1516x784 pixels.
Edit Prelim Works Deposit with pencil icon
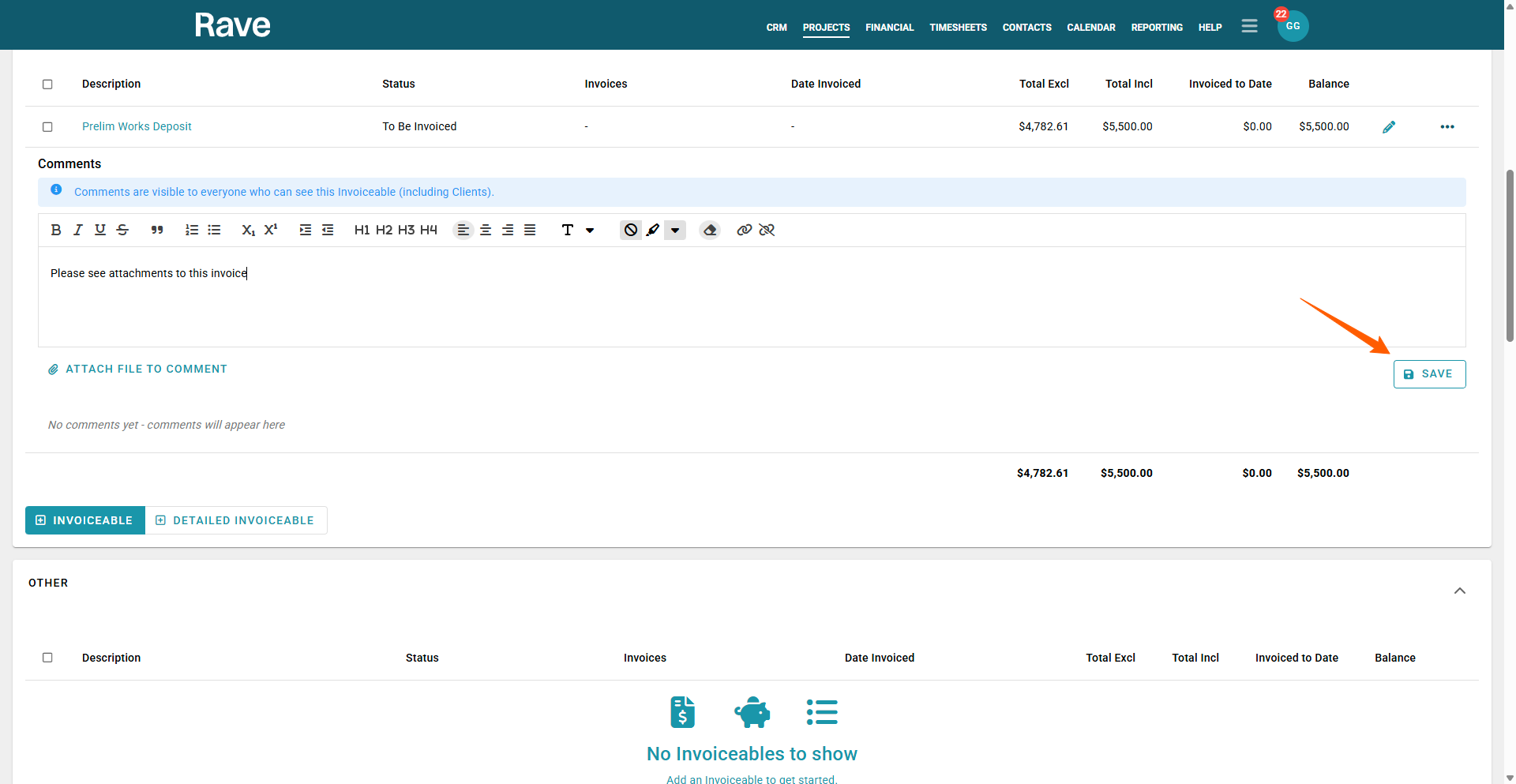(x=1389, y=127)
